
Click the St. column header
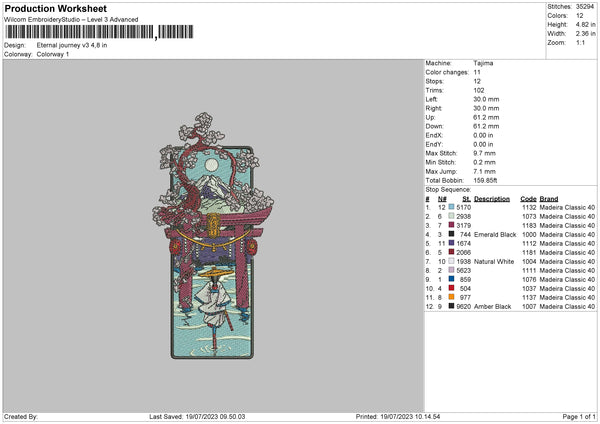[466, 199]
